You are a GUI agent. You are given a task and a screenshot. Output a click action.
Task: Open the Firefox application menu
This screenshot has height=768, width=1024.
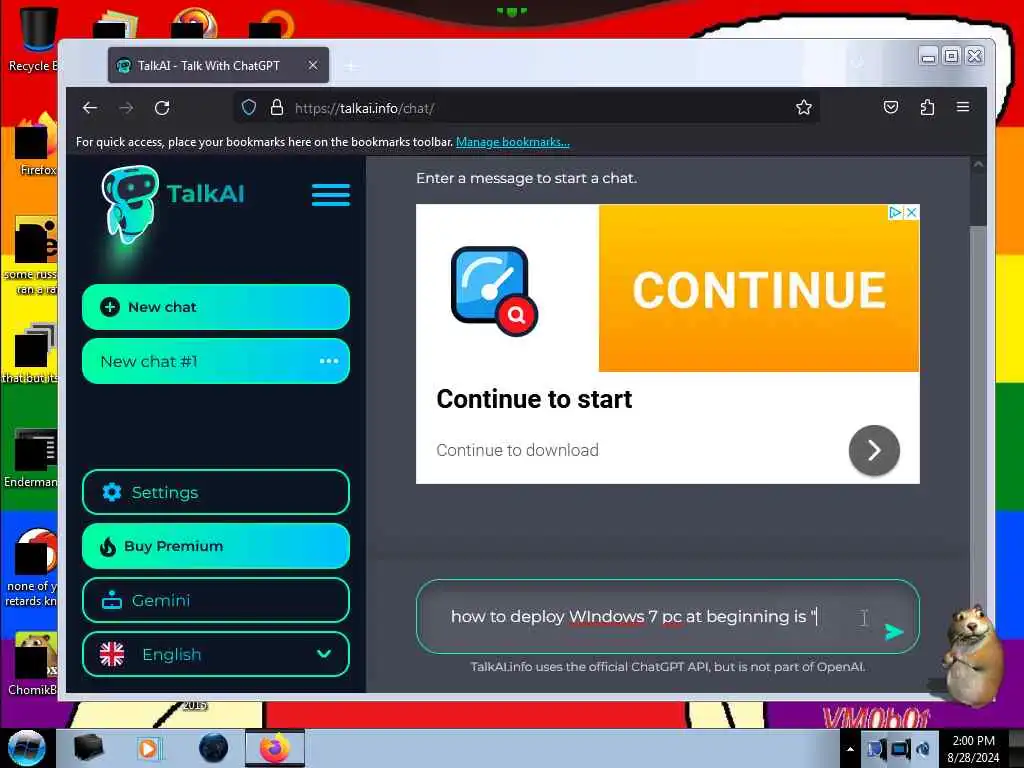click(963, 107)
